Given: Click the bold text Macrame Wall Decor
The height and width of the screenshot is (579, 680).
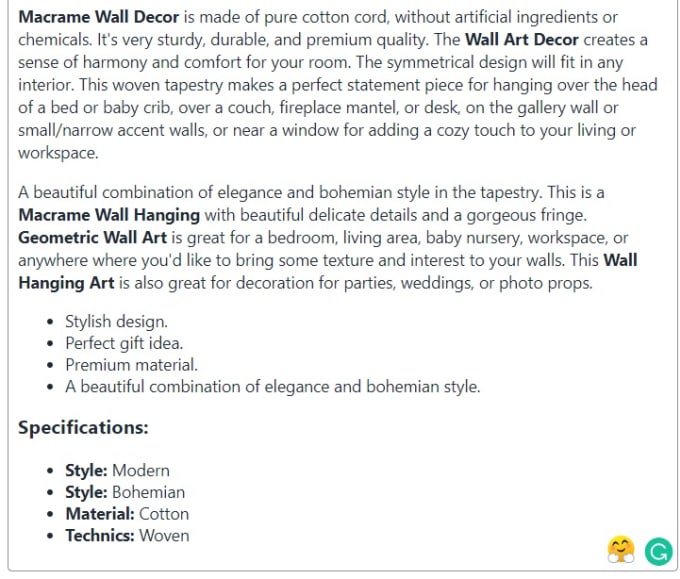Looking at the screenshot, I should [98, 17].
